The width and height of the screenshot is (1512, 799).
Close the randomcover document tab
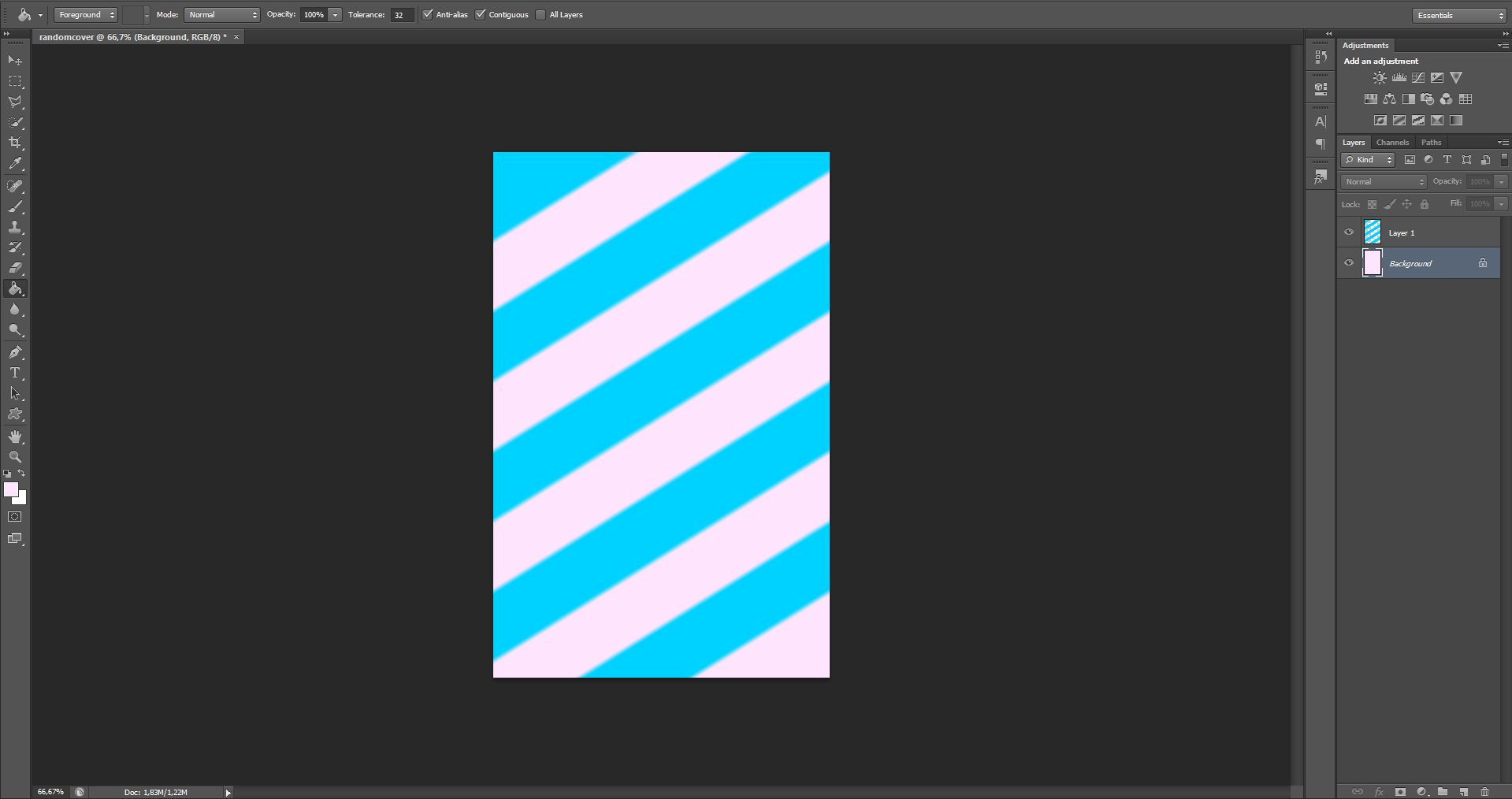pyautogui.click(x=236, y=37)
